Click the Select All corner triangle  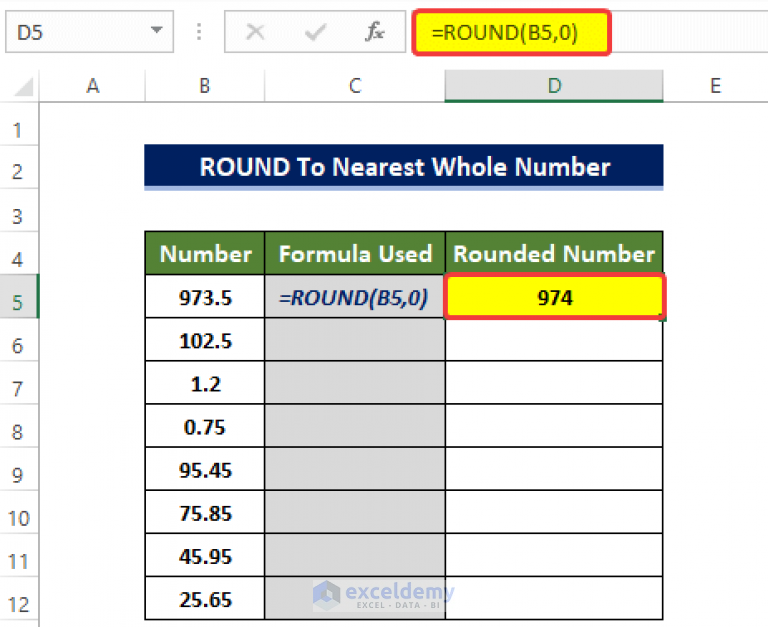click(24, 87)
